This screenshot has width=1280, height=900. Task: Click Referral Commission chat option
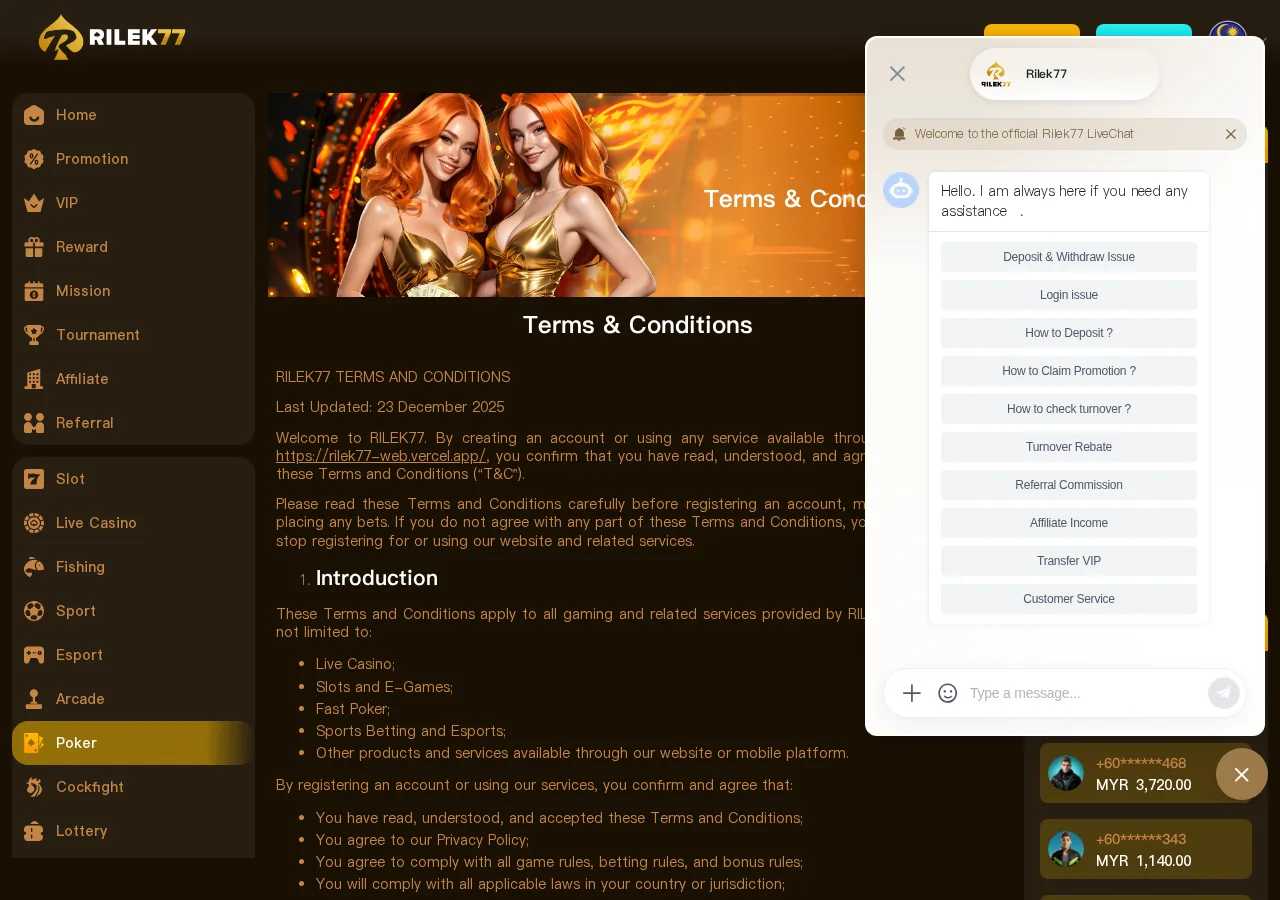(1069, 485)
